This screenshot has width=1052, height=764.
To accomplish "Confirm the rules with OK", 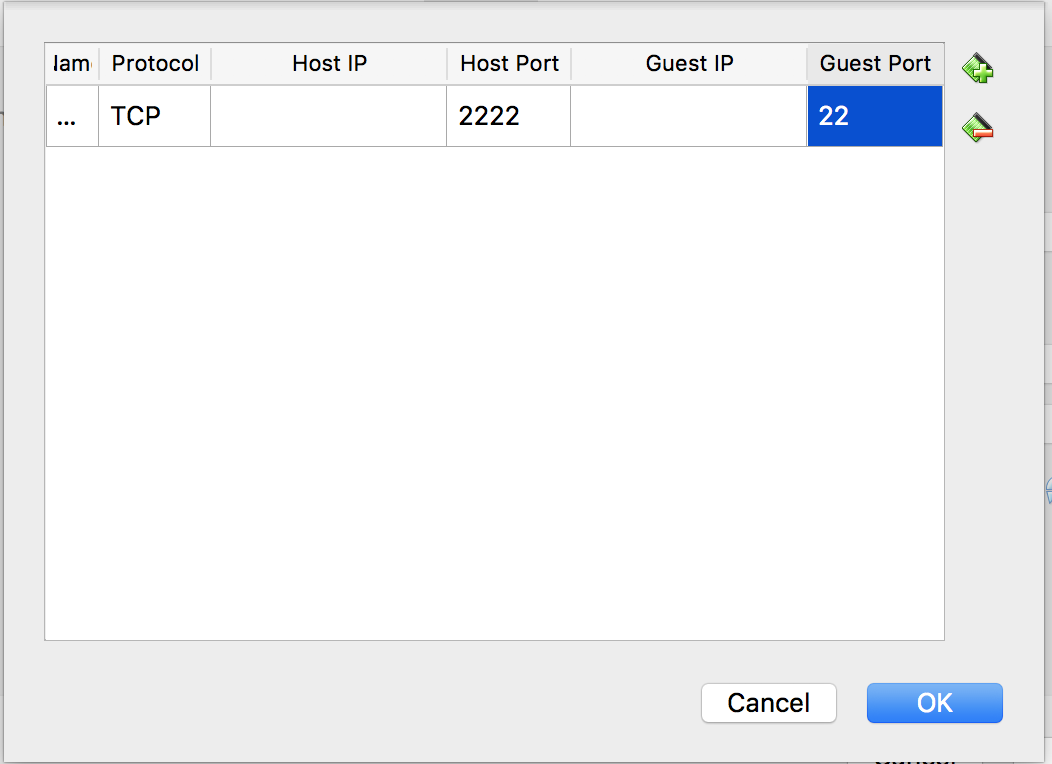I will tap(935, 703).
